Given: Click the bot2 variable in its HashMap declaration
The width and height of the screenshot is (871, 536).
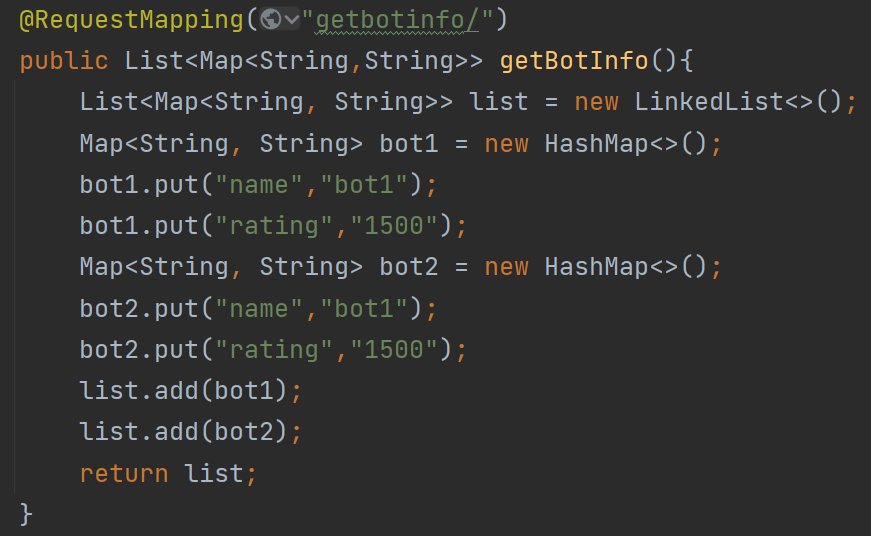Looking at the screenshot, I should [x=409, y=267].
